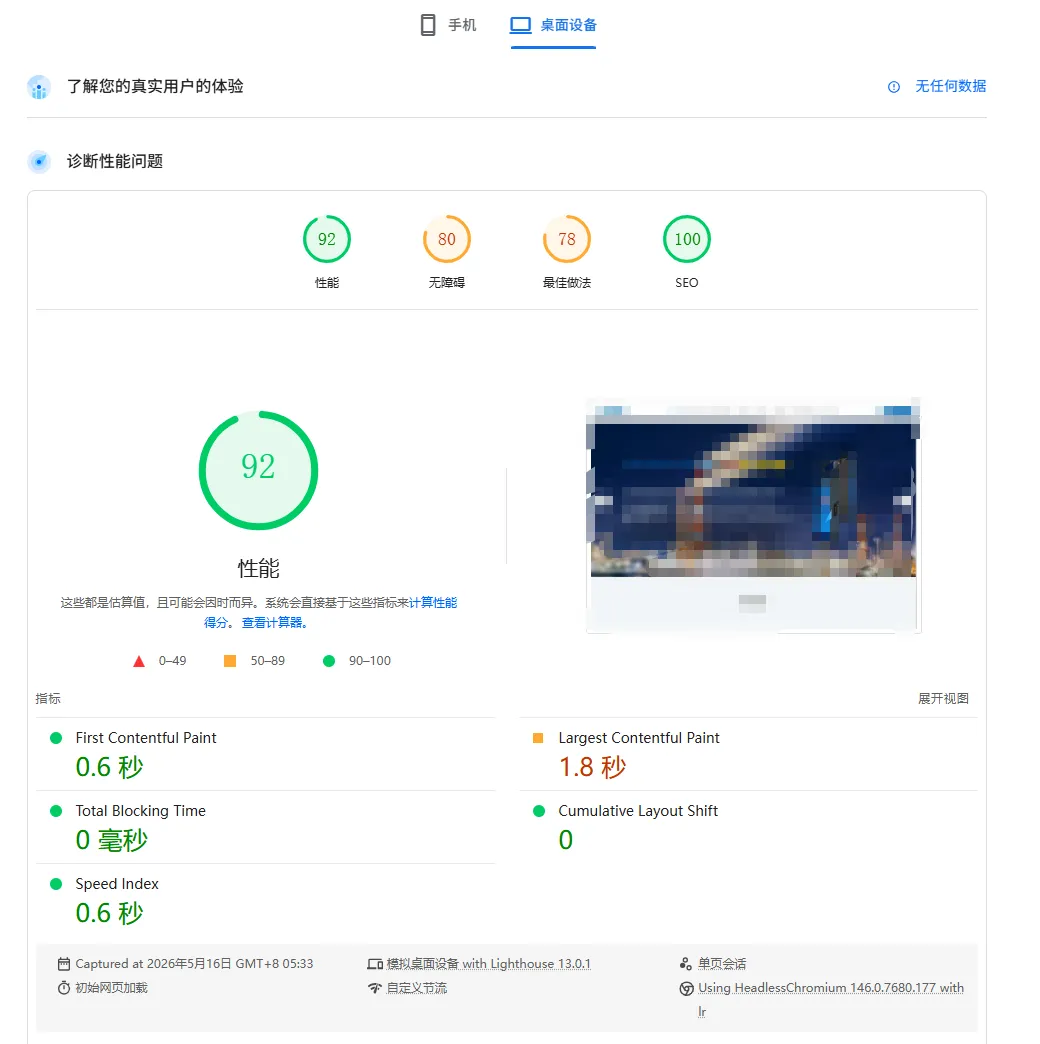Click the orange square 50–89 legend icon
The image size is (1040, 1044).
(230, 661)
